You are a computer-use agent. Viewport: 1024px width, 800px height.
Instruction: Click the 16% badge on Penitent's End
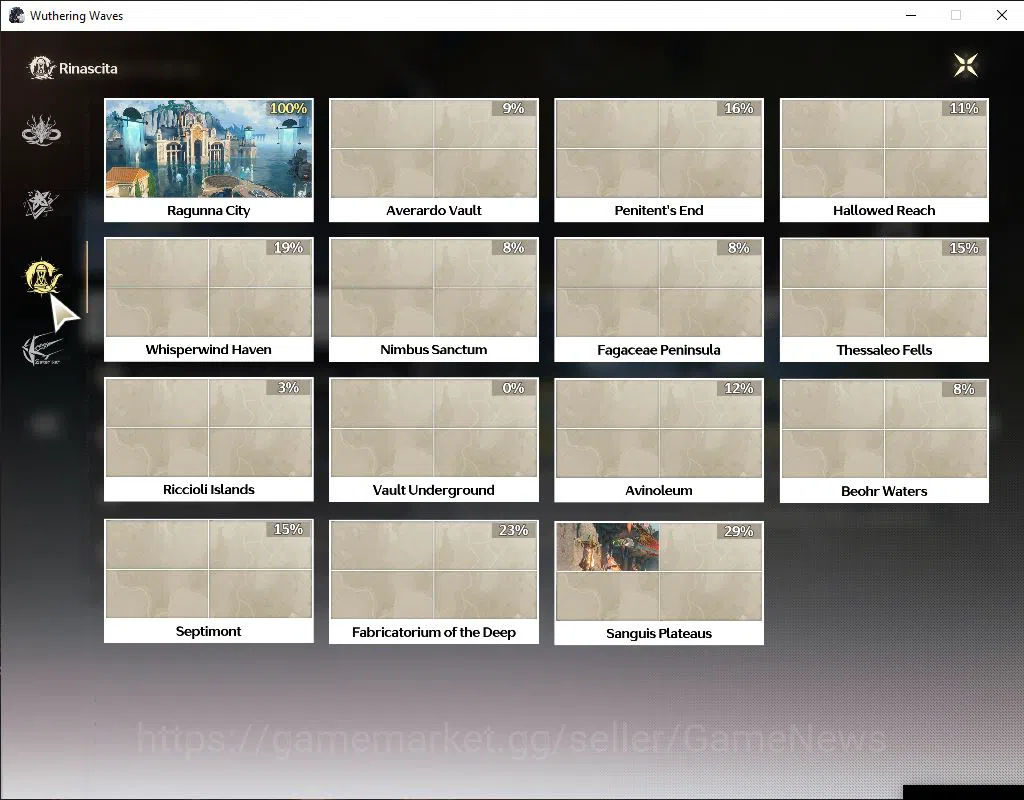point(739,108)
